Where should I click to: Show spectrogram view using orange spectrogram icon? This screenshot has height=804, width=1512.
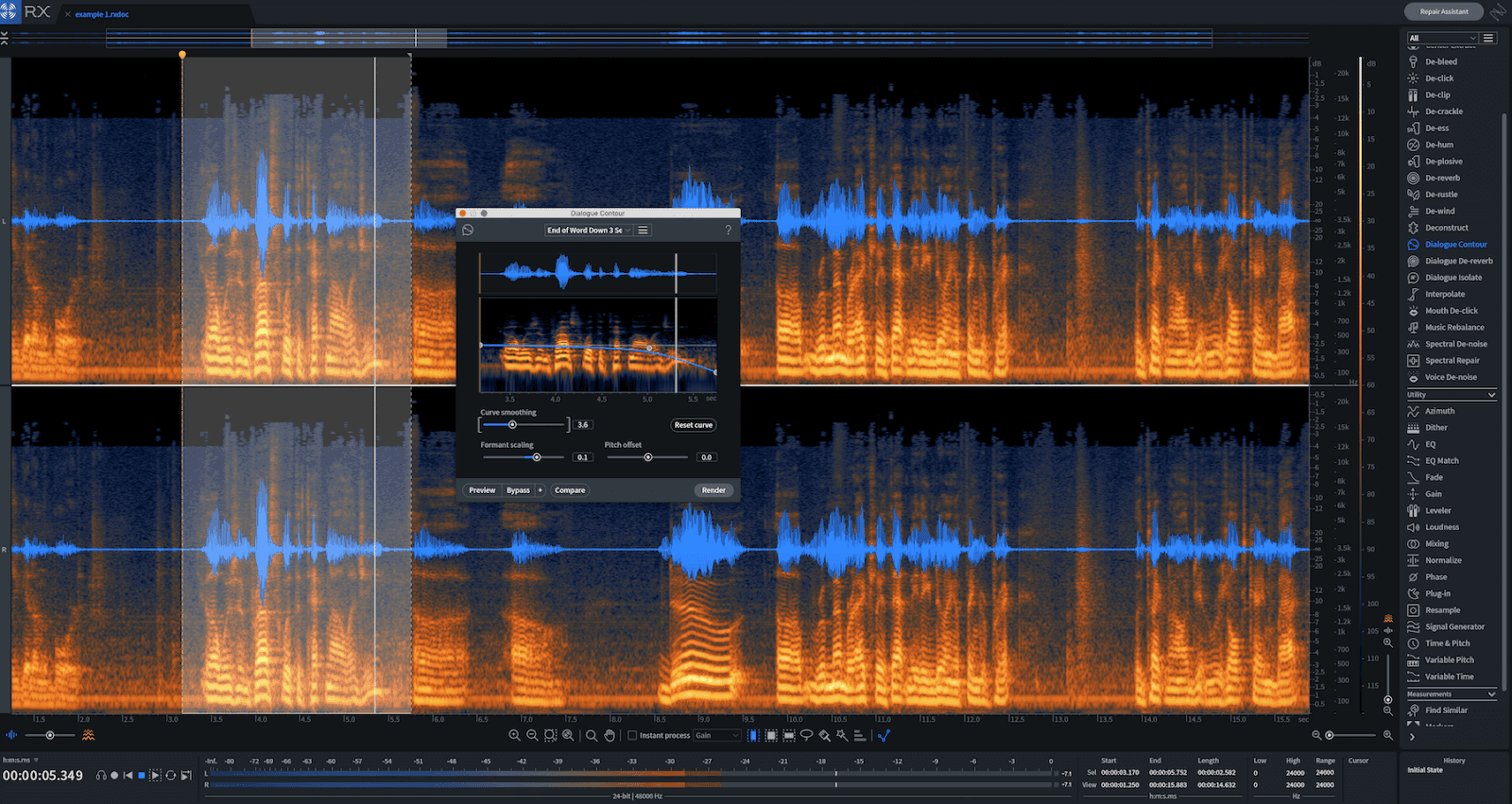pyautogui.click(x=88, y=735)
